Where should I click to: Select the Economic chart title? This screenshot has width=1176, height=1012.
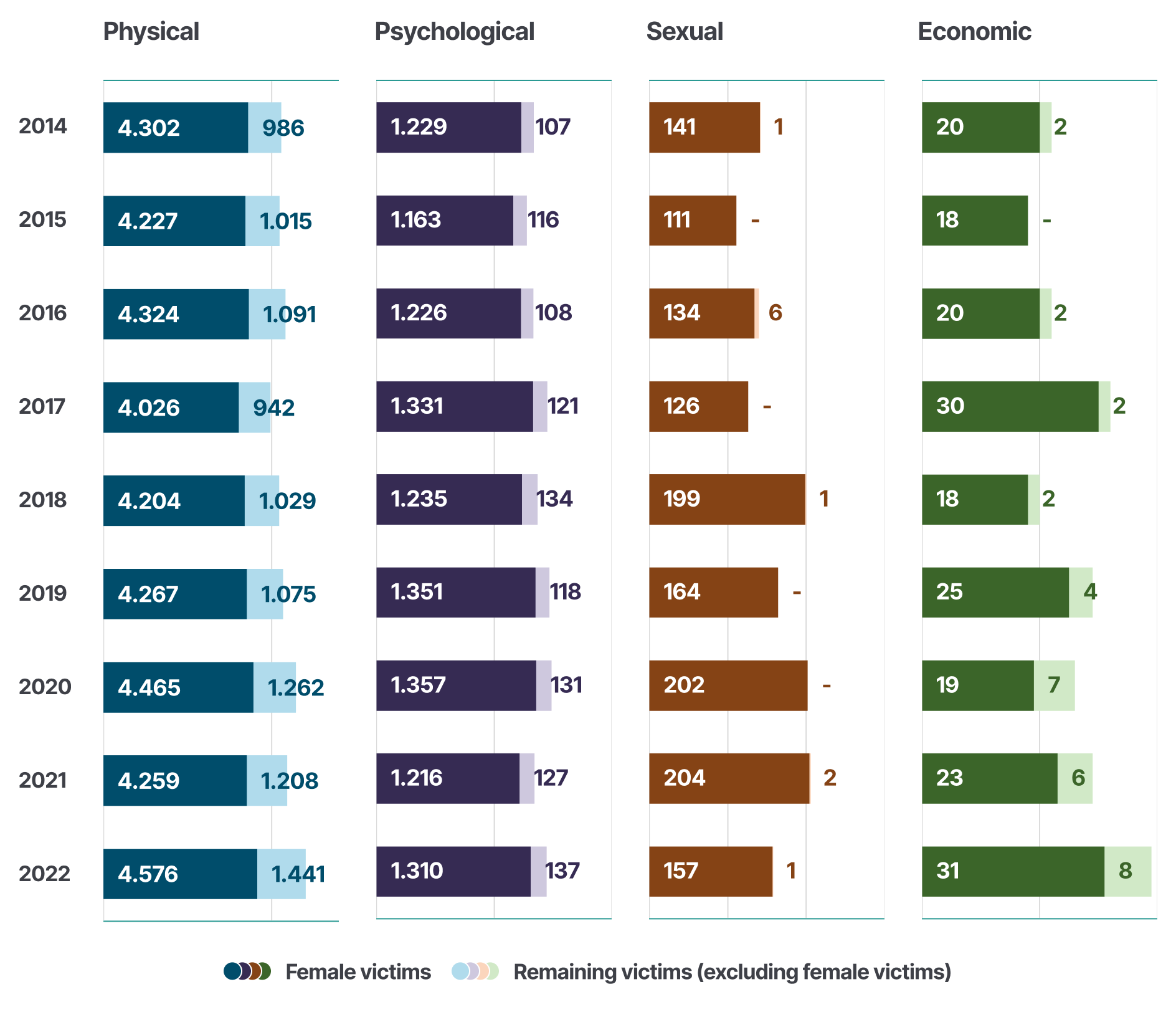click(x=974, y=32)
